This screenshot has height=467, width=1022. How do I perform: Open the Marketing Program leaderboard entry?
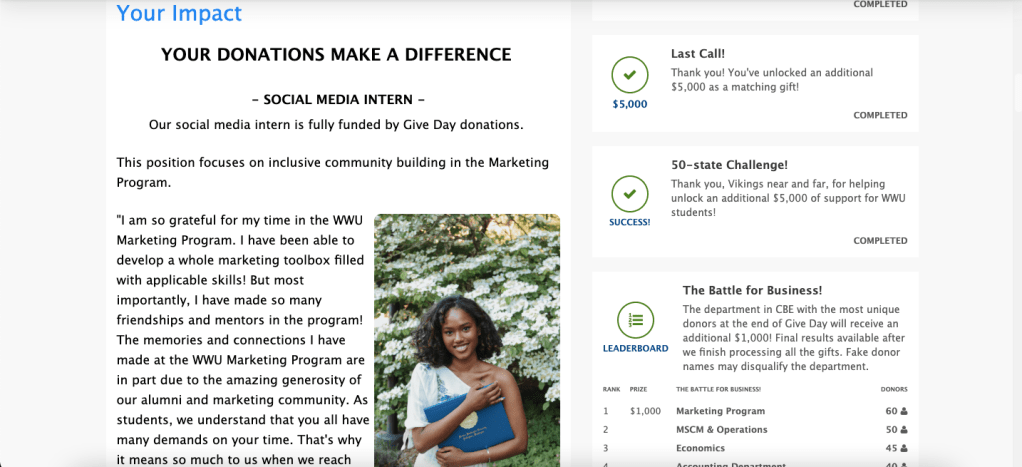pos(720,411)
